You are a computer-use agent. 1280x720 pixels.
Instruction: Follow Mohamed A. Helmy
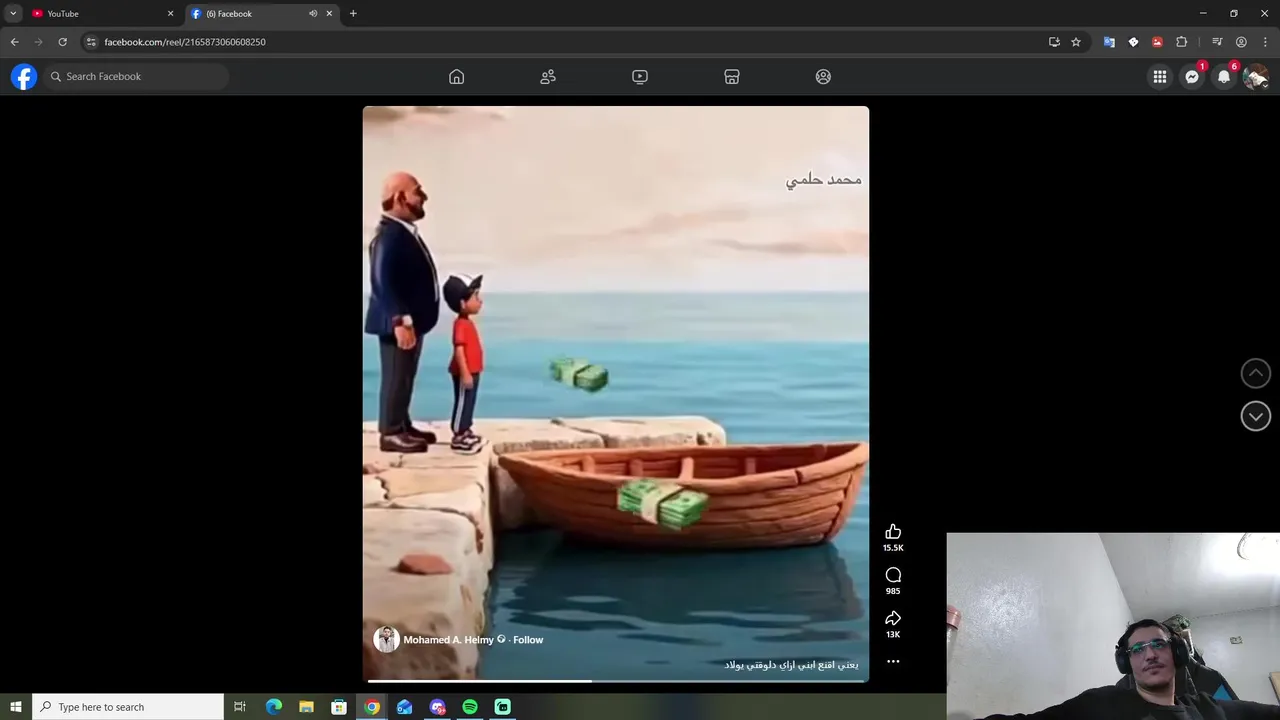(x=528, y=640)
